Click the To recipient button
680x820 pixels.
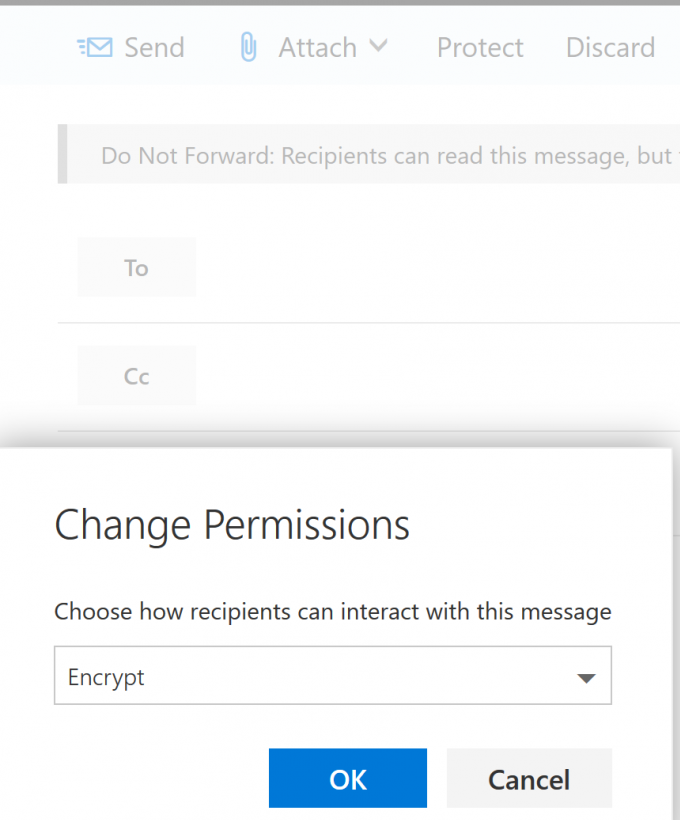point(135,267)
